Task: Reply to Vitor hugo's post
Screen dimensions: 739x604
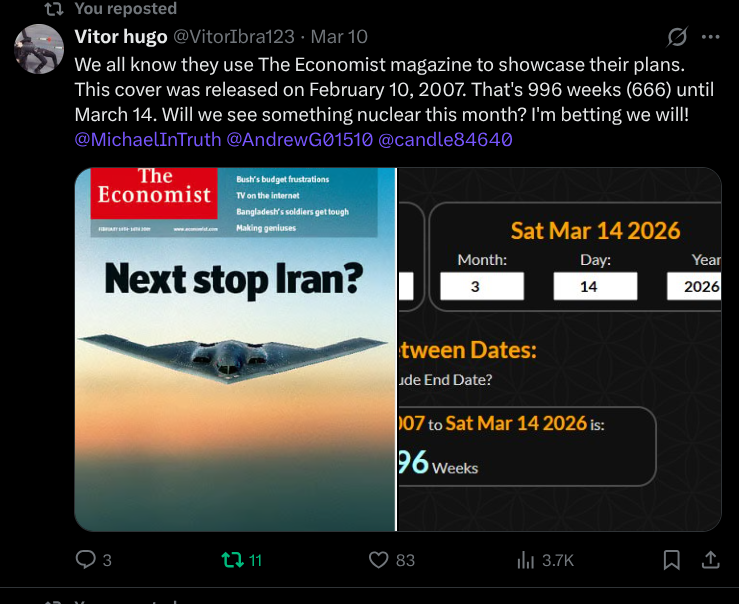Action: 86,560
